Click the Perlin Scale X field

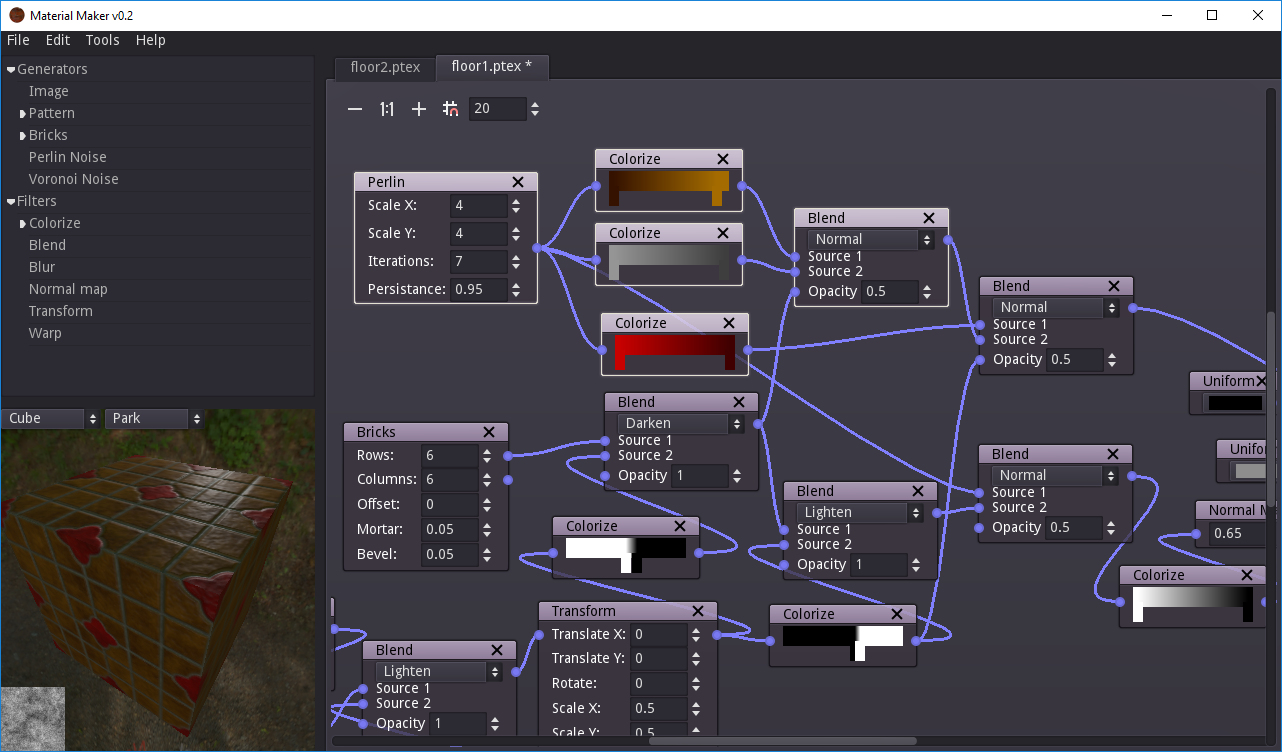coord(478,205)
